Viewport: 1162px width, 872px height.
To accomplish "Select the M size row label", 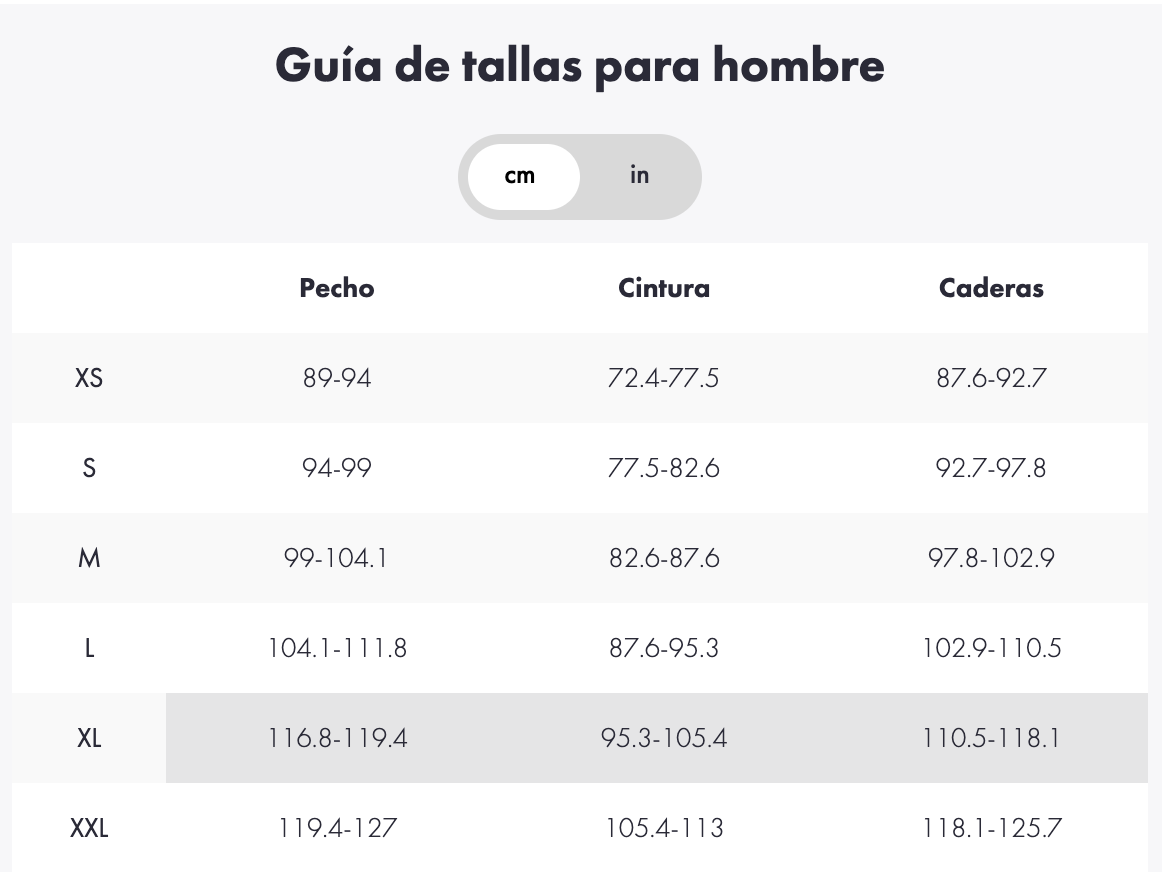I will [x=89, y=558].
